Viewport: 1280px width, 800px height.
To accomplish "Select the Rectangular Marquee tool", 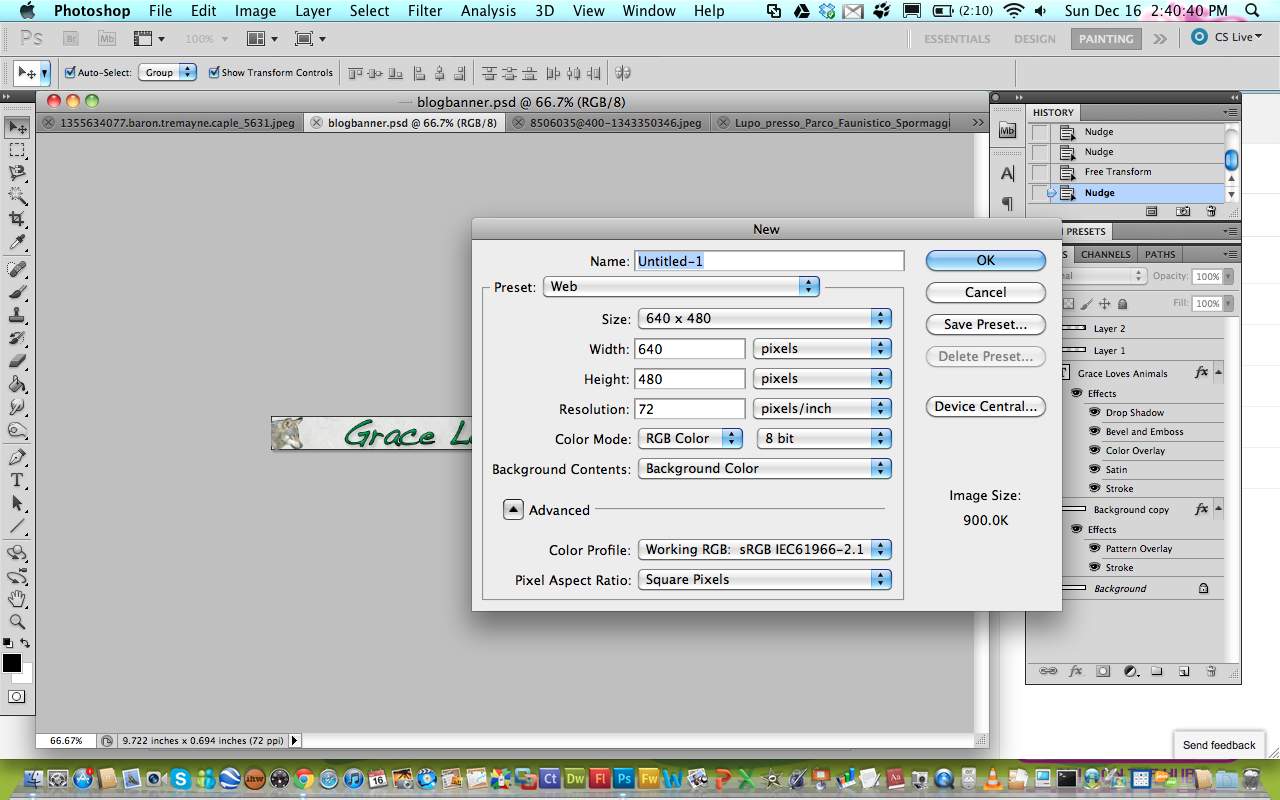I will [x=18, y=150].
